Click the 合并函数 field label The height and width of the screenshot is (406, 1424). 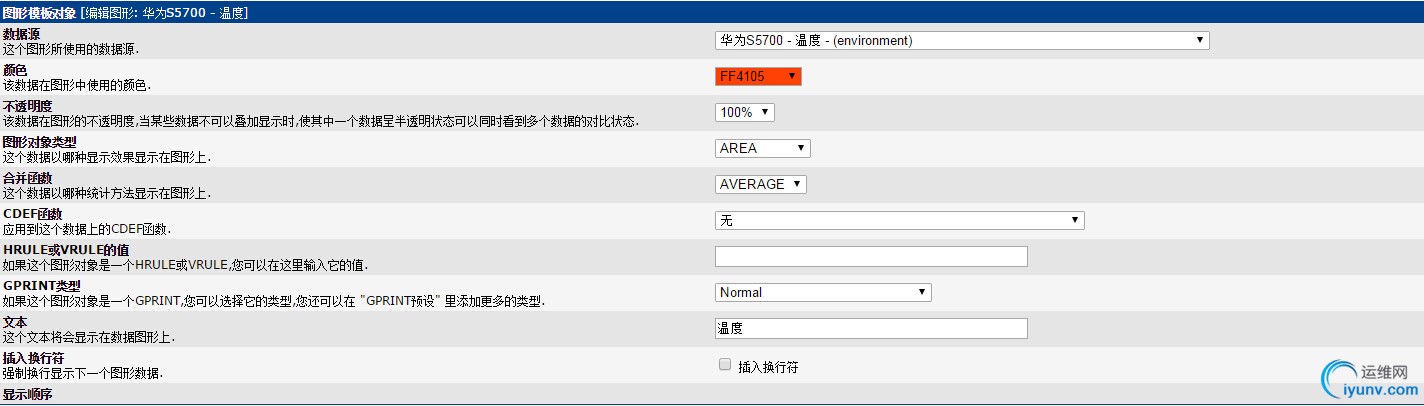(x=28, y=178)
